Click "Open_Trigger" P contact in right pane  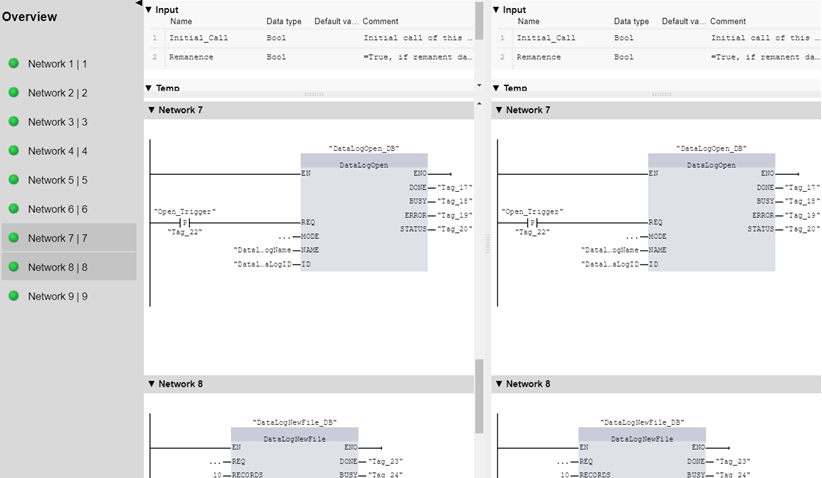pos(532,223)
